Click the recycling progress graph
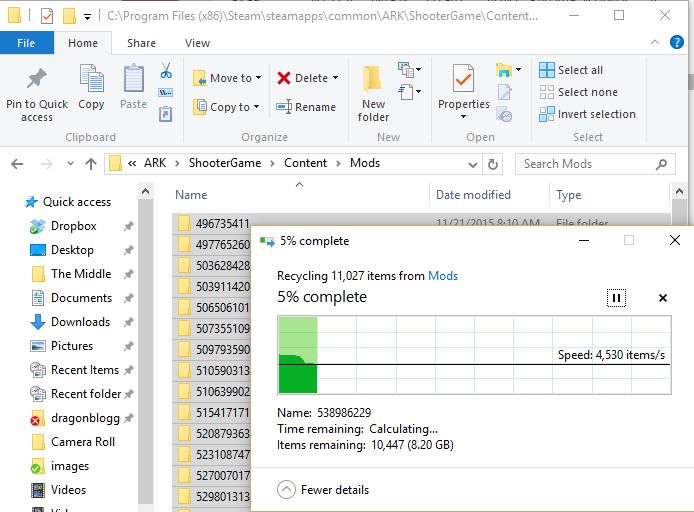Screen dimensions: 694x512 pos(474,355)
